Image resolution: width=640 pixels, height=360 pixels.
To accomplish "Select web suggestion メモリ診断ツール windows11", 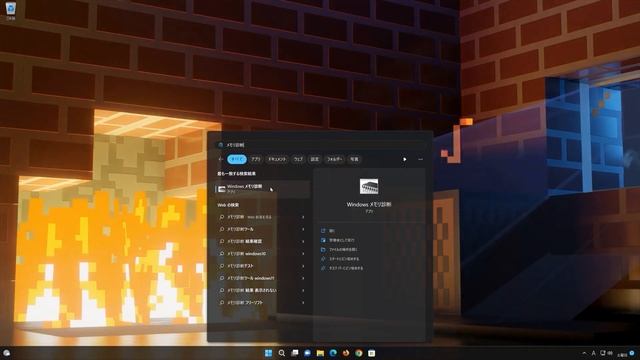I will pyautogui.click(x=262, y=278).
